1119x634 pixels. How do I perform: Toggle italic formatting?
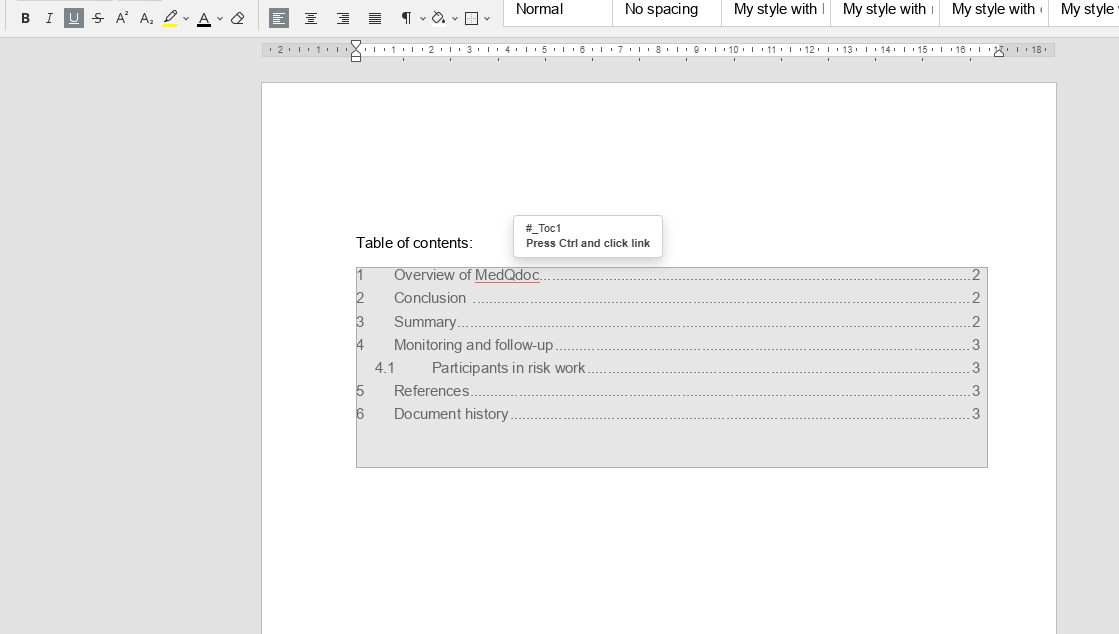pyautogui.click(x=49, y=18)
